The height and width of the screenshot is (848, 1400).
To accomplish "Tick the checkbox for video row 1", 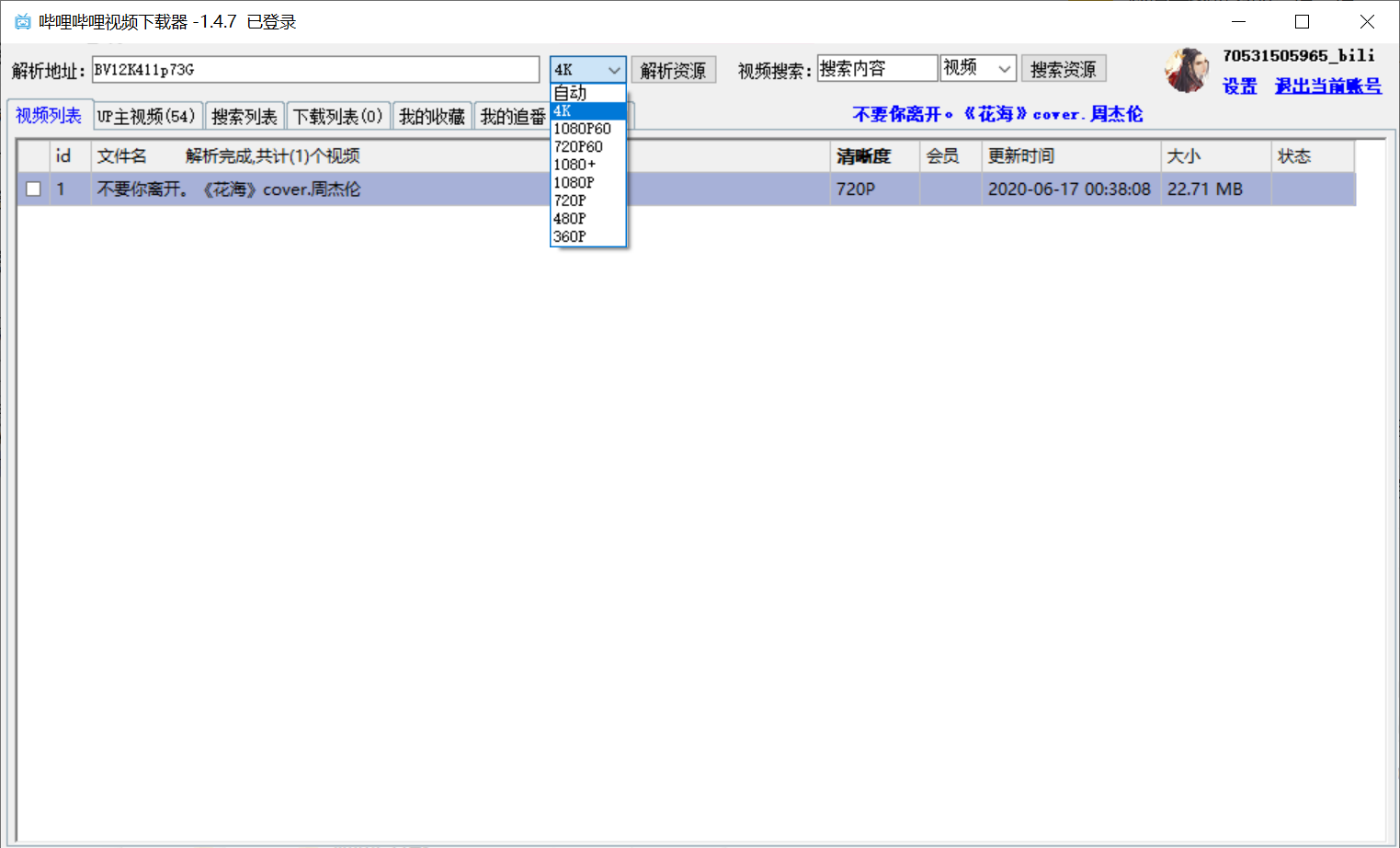I will [34, 189].
